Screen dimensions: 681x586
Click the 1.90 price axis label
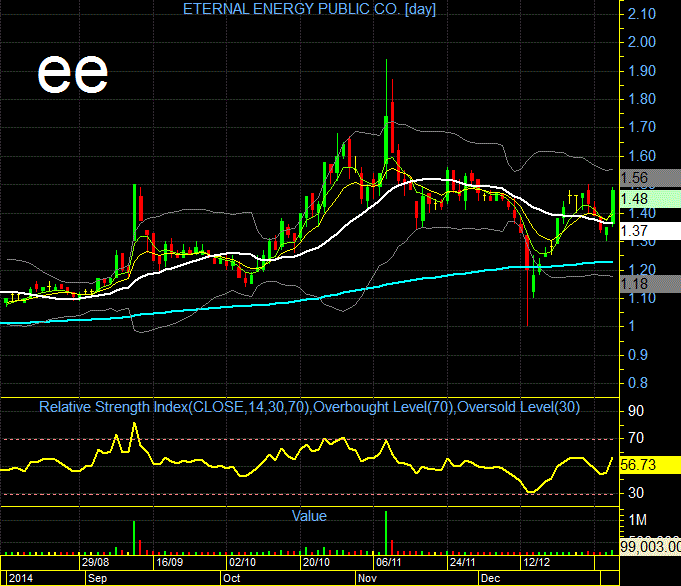[x=641, y=71]
